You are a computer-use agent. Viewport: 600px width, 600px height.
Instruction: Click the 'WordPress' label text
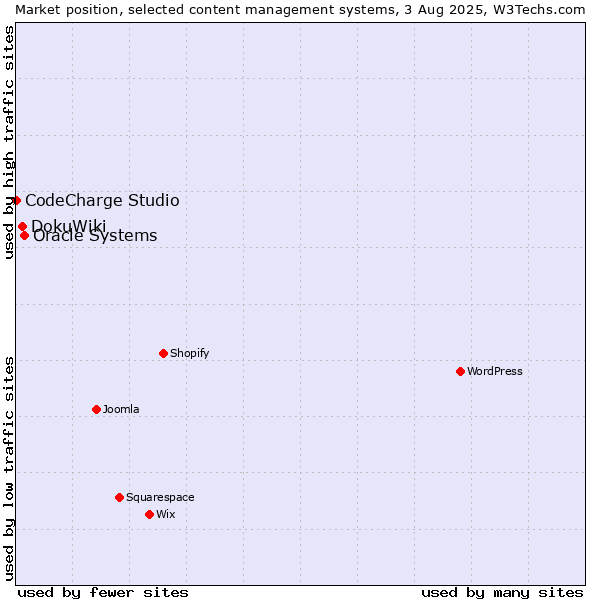pyautogui.click(x=494, y=371)
